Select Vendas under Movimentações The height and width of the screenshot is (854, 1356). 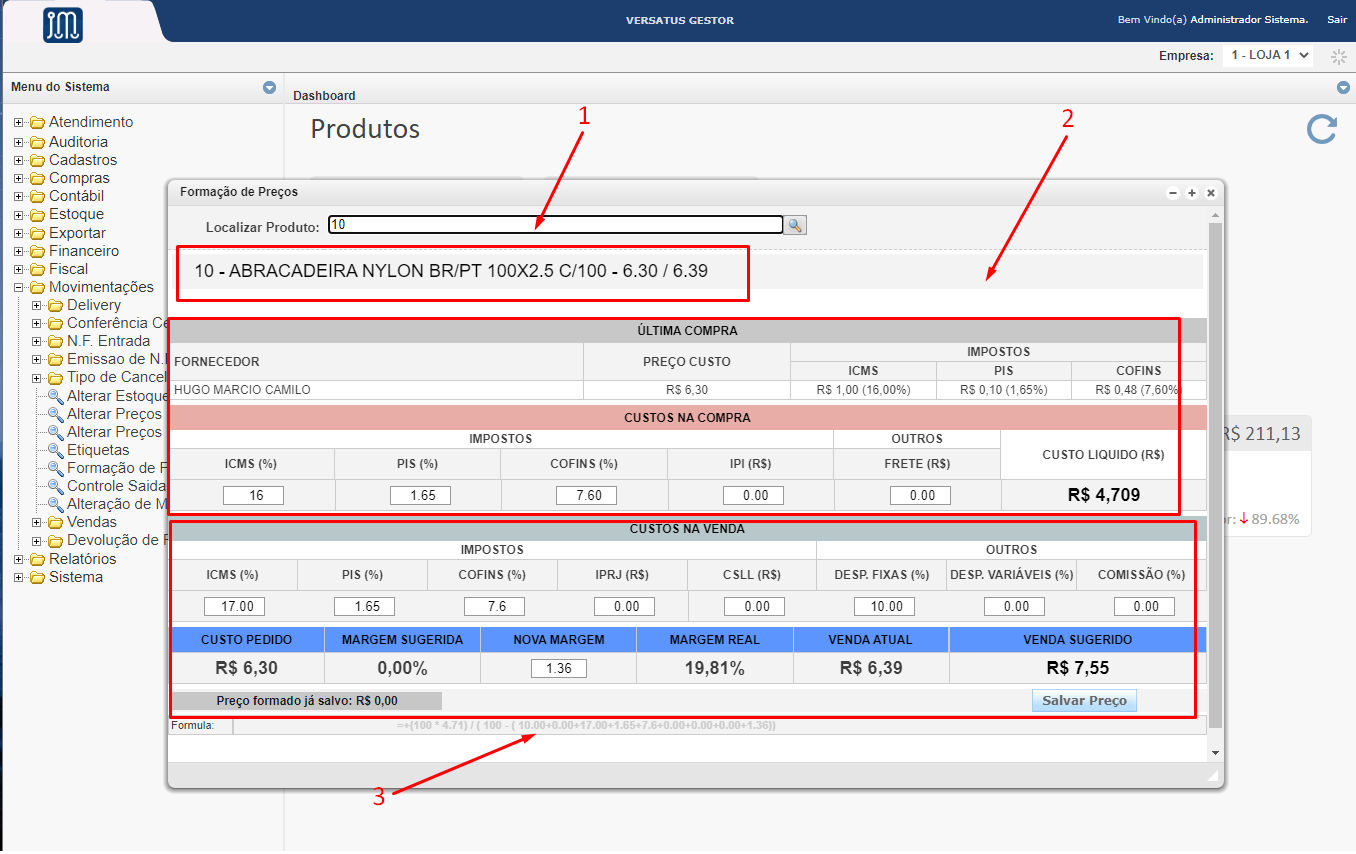click(91, 522)
